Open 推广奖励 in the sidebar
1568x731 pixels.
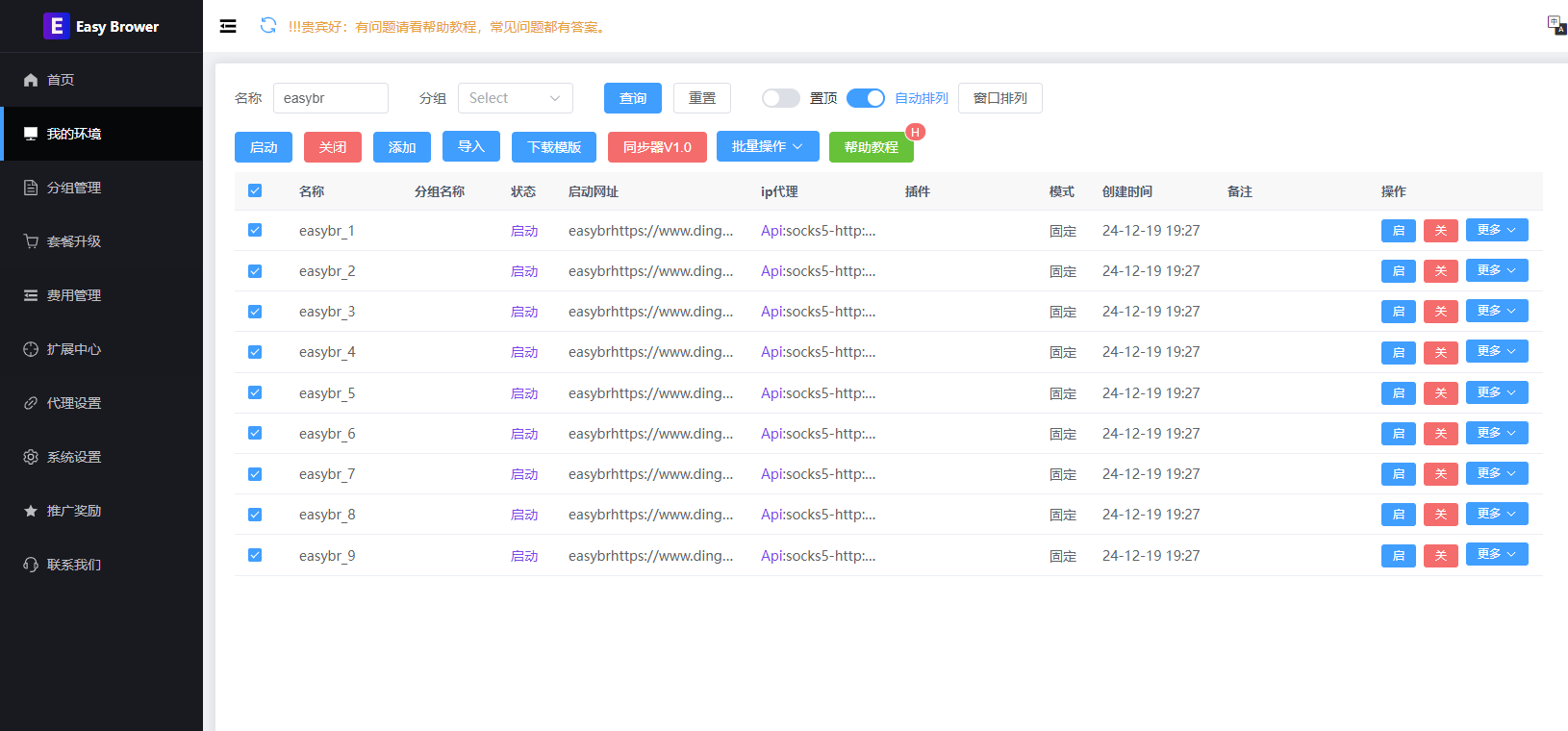tap(101, 511)
